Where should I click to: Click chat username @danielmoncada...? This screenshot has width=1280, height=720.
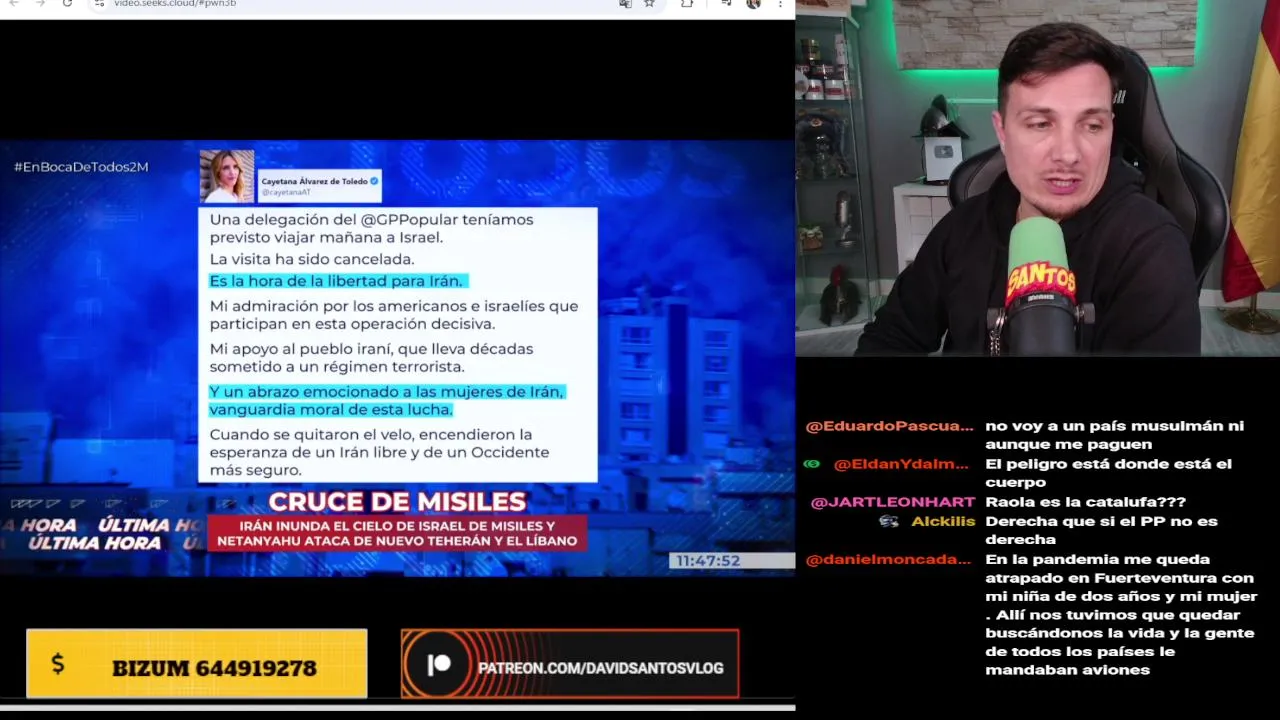(888, 560)
